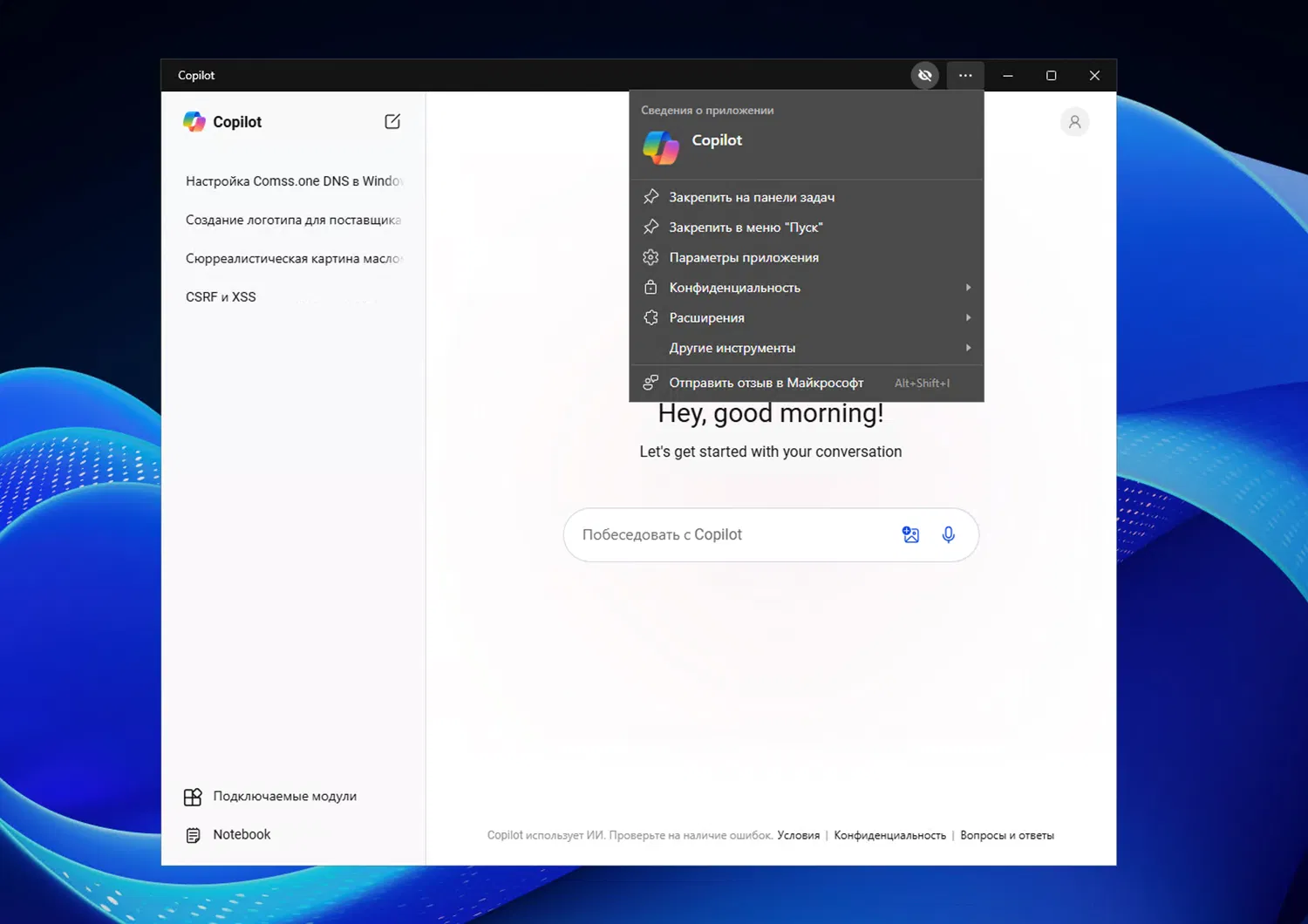Screen dimensions: 1308x924
Task: Minimize the Copilot window
Action: tap(1008, 76)
